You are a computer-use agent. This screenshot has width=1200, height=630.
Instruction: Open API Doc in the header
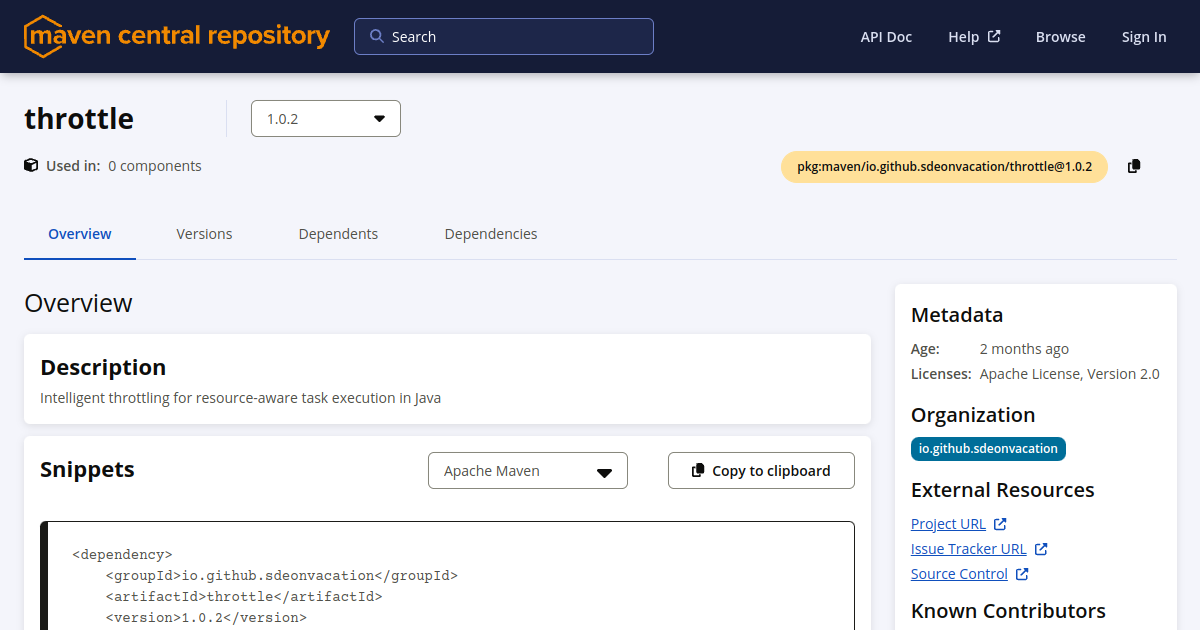click(886, 37)
